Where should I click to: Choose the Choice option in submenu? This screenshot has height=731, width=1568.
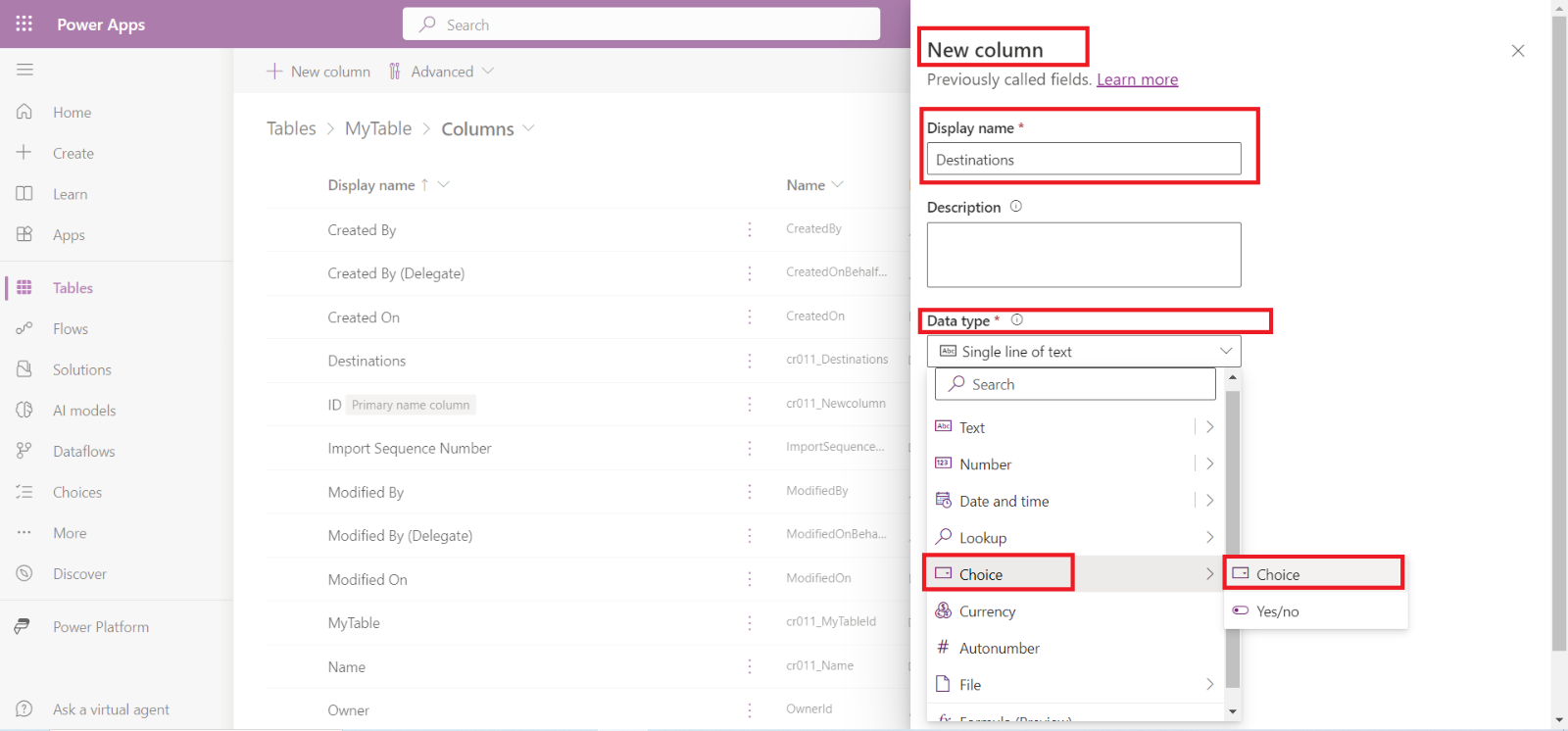[1277, 574]
